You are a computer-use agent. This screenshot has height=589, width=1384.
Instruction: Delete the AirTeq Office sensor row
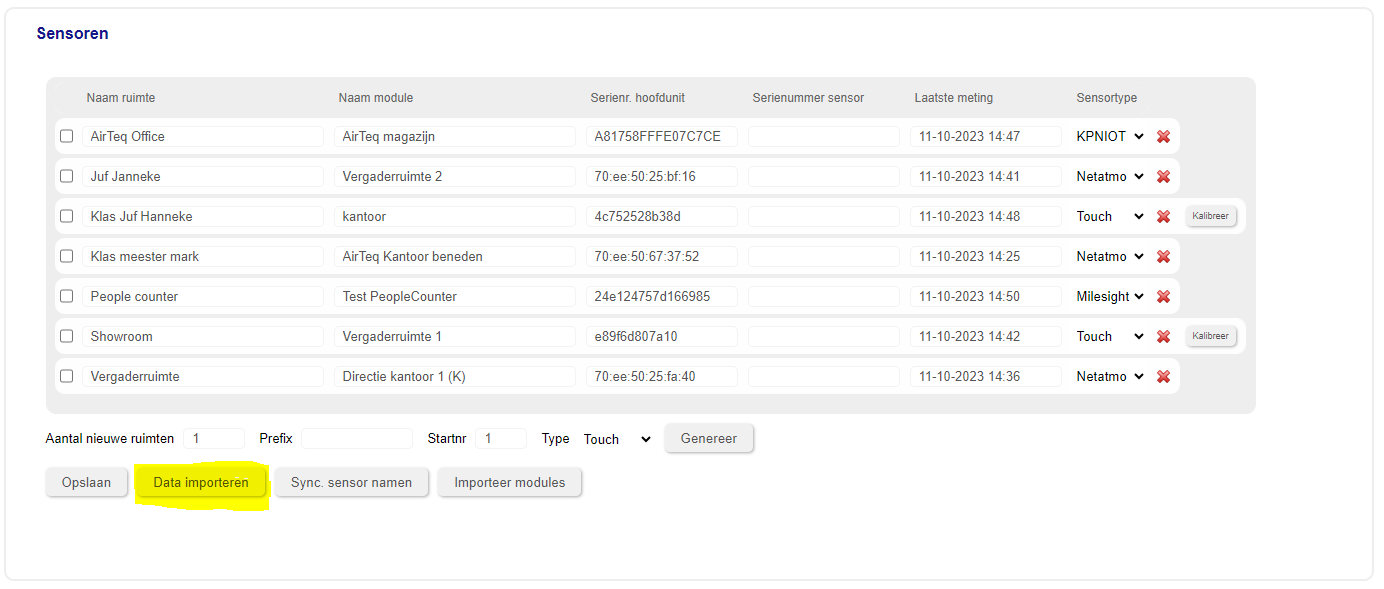tap(1163, 136)
